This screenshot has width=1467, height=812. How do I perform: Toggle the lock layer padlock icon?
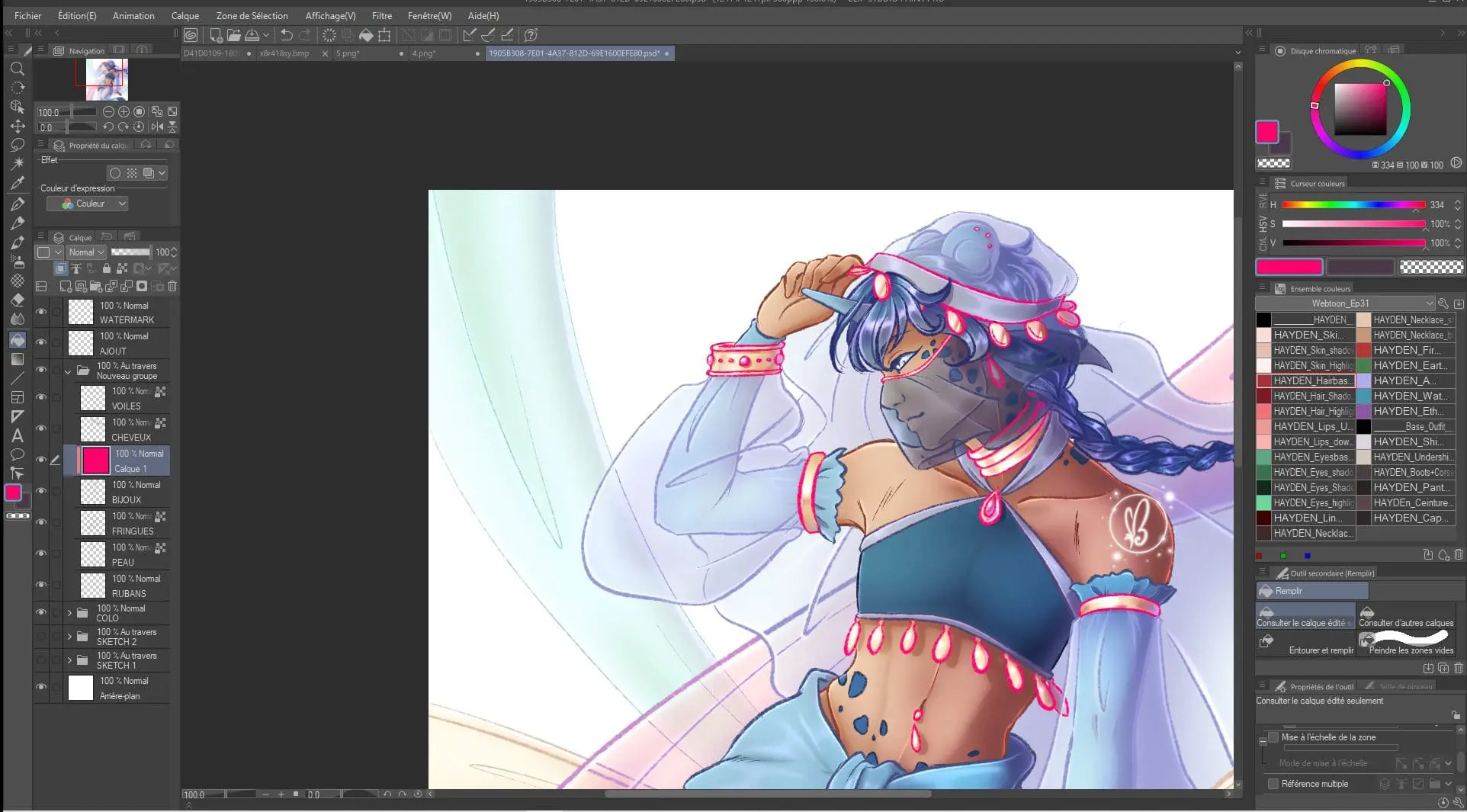(107, 268)
